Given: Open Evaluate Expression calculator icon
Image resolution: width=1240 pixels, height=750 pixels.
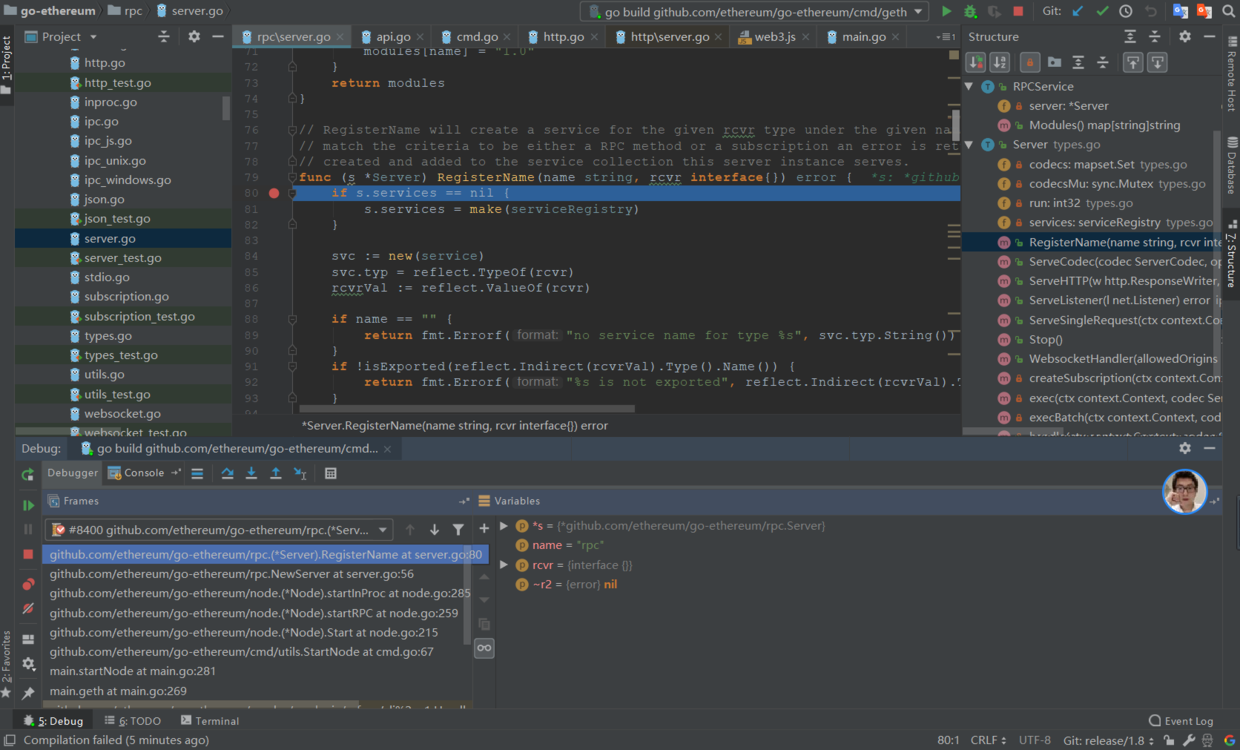Looking at the screenshot, I should click(331, 473).
